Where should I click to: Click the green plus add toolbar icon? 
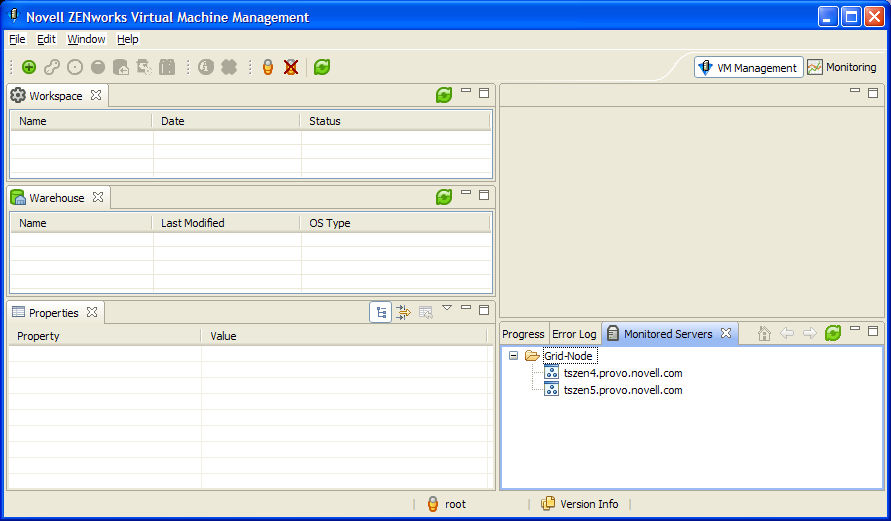(29, 67)
